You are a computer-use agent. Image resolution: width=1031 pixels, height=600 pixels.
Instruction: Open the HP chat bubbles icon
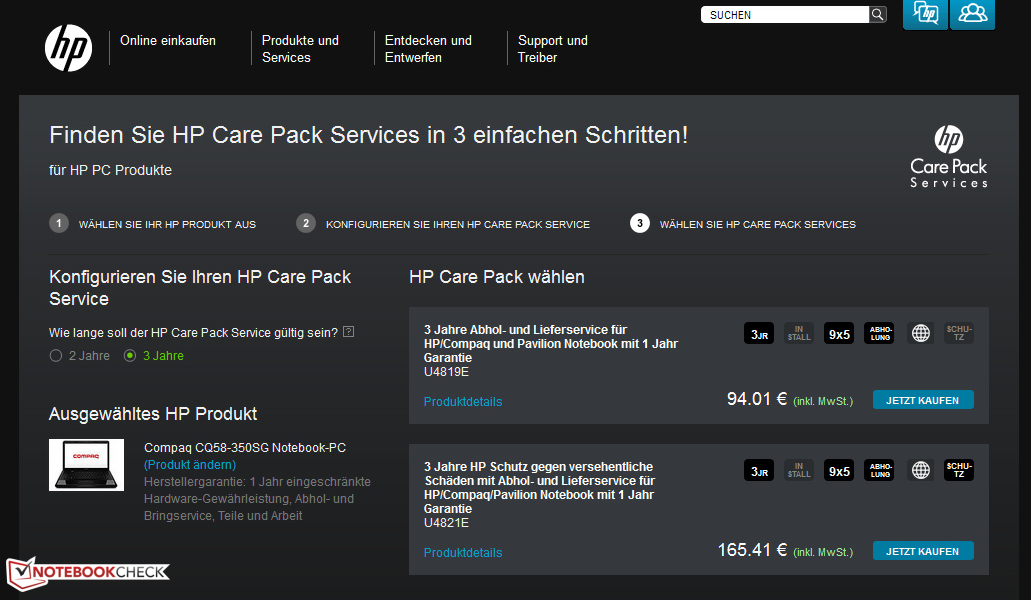[925, 14]
